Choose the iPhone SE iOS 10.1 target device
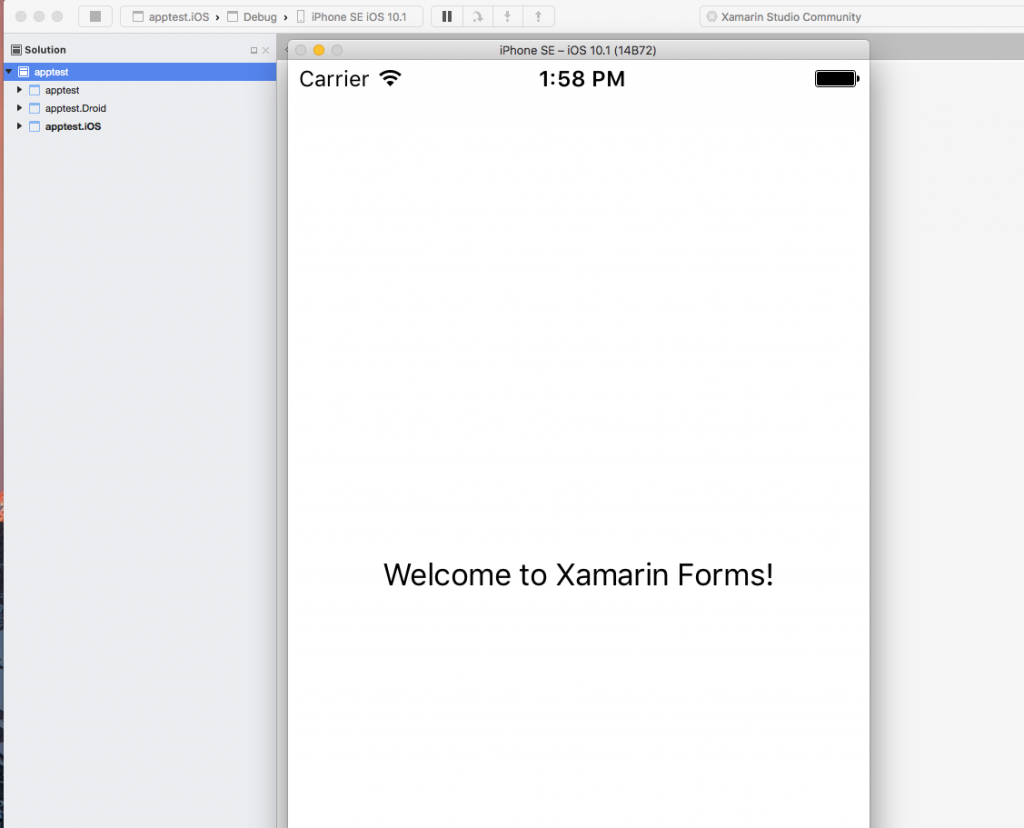The image size is (1024, 828). coord(351,17)
